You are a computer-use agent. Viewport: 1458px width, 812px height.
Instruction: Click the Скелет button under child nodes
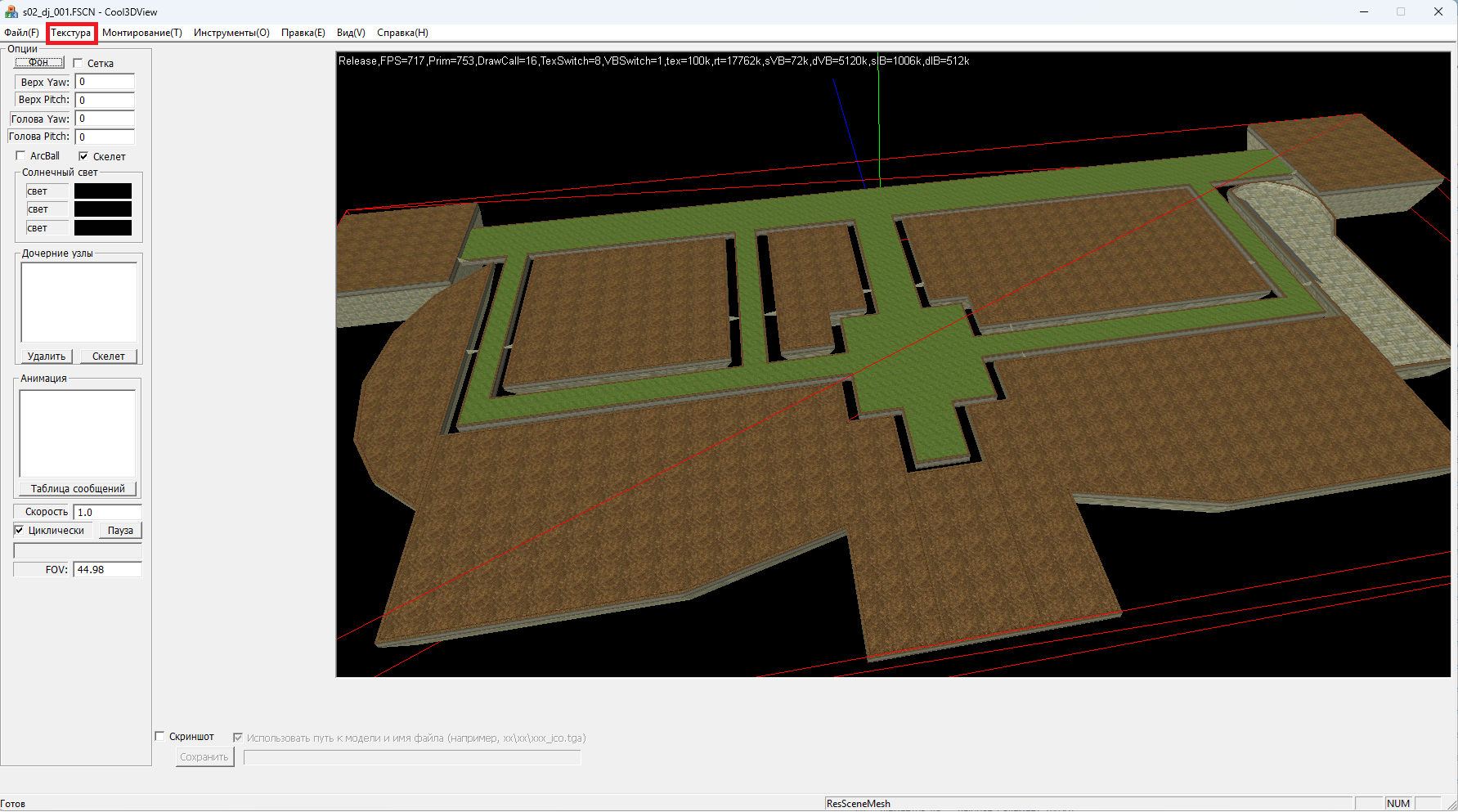click(x=108, y=357)
